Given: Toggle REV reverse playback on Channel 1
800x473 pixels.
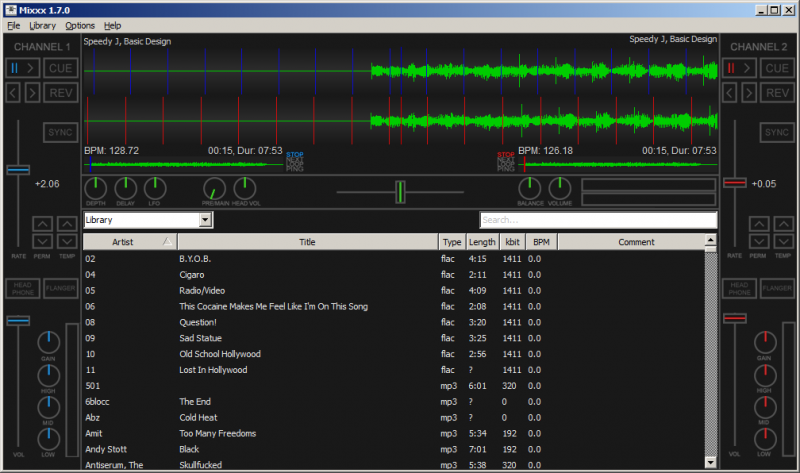Looking at the screenshot, I should (61, 93).
